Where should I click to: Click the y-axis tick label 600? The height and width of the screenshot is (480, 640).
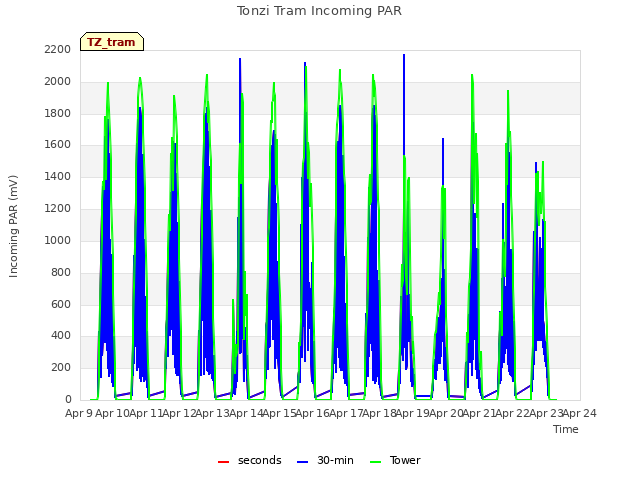click(x=61, y=304)
